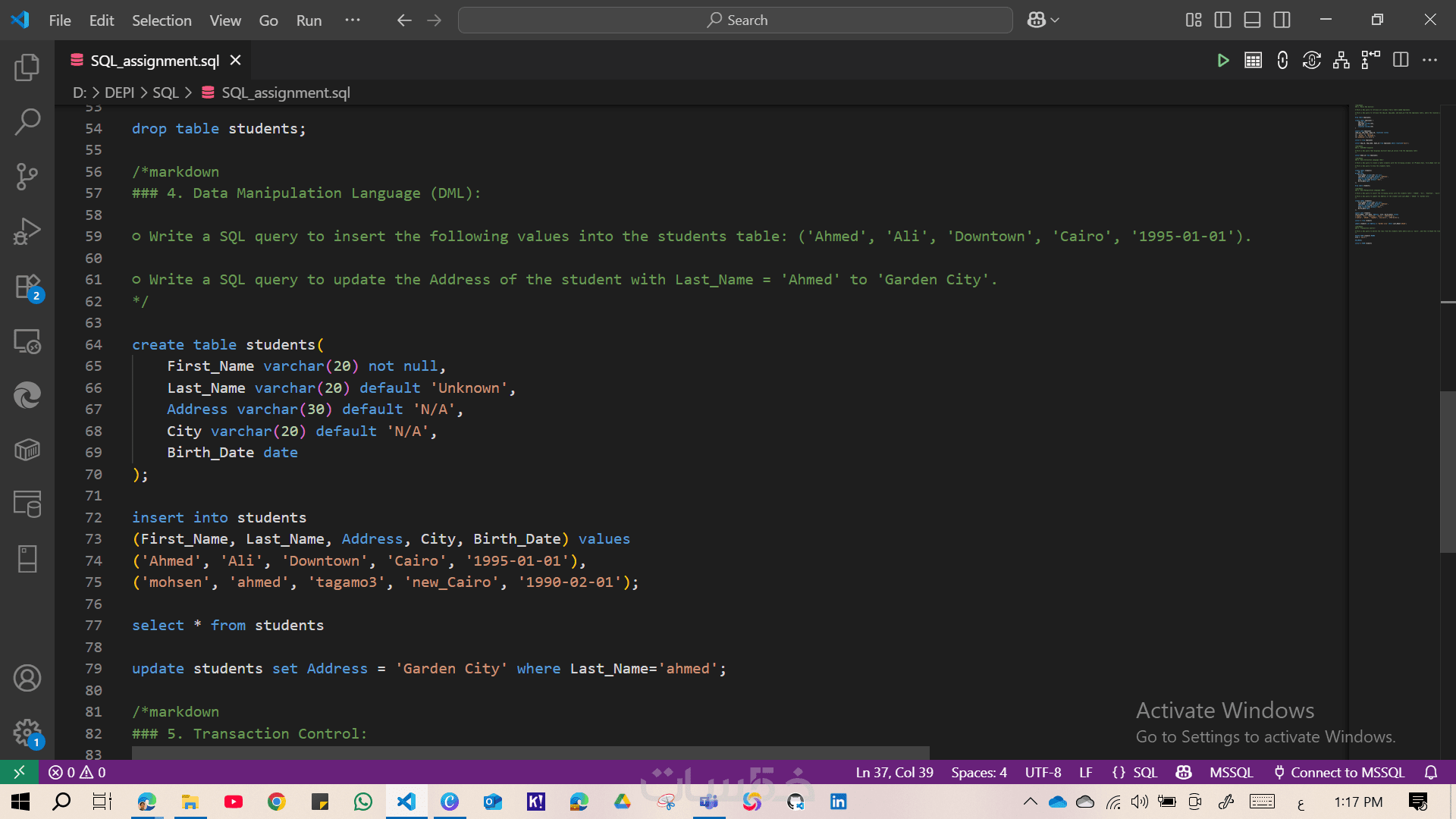Image resolution: width=1456 pixels, height=819 pixels.
Task: Toggle the bottom Panel
Action: click(x=1252, y=20)
